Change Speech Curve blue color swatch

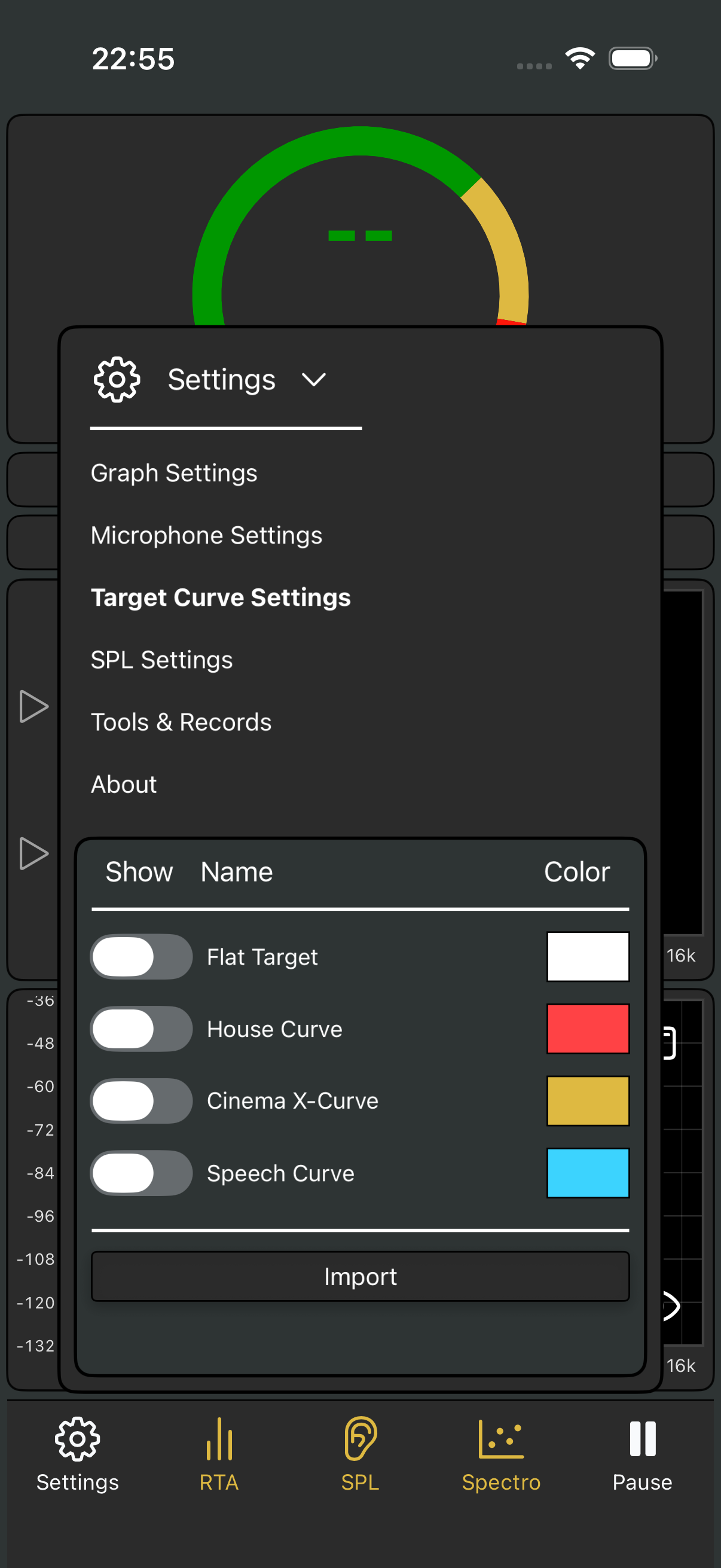click(x=588, y=1173)
